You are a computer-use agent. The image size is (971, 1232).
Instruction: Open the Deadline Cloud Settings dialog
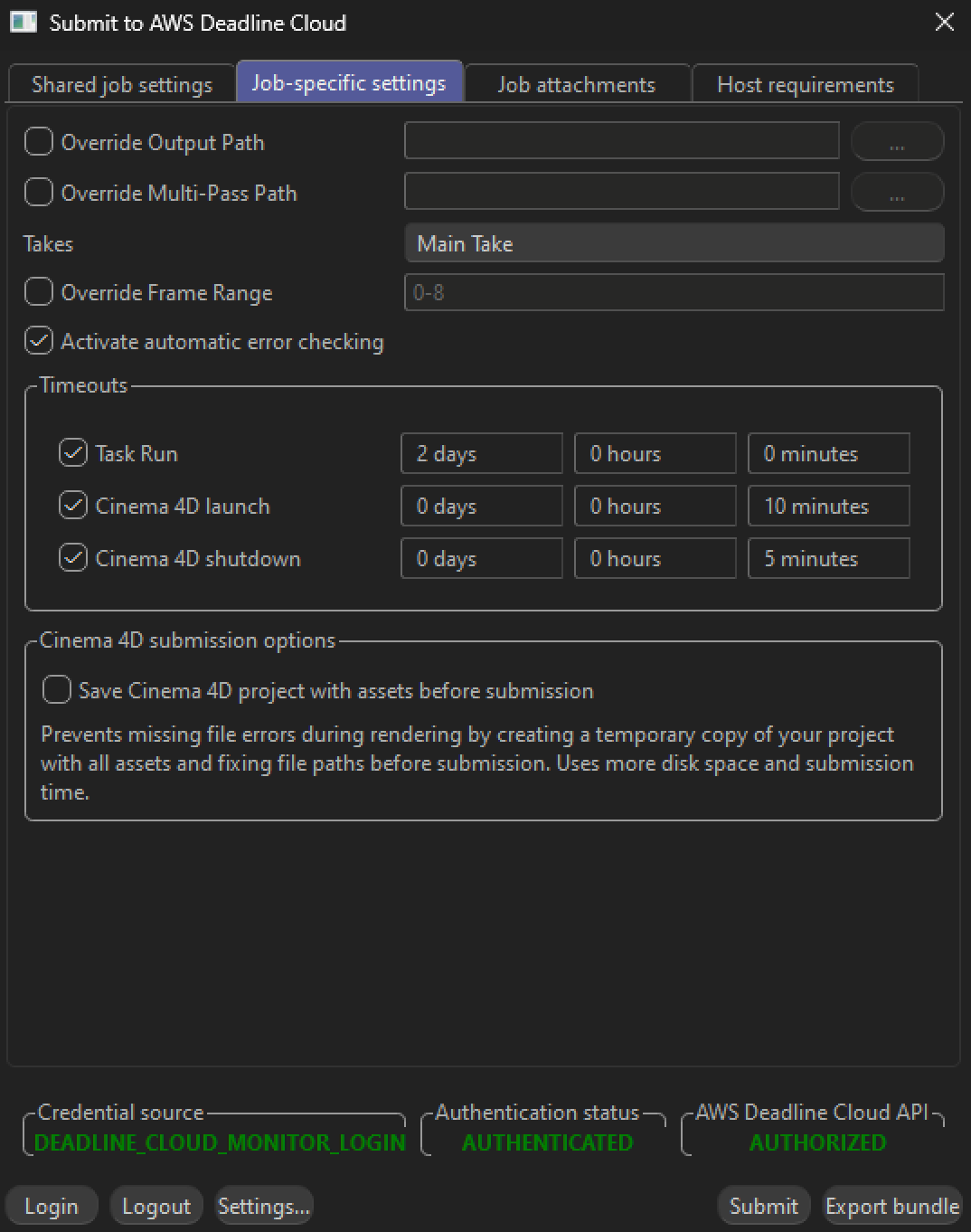(263, 1205)
